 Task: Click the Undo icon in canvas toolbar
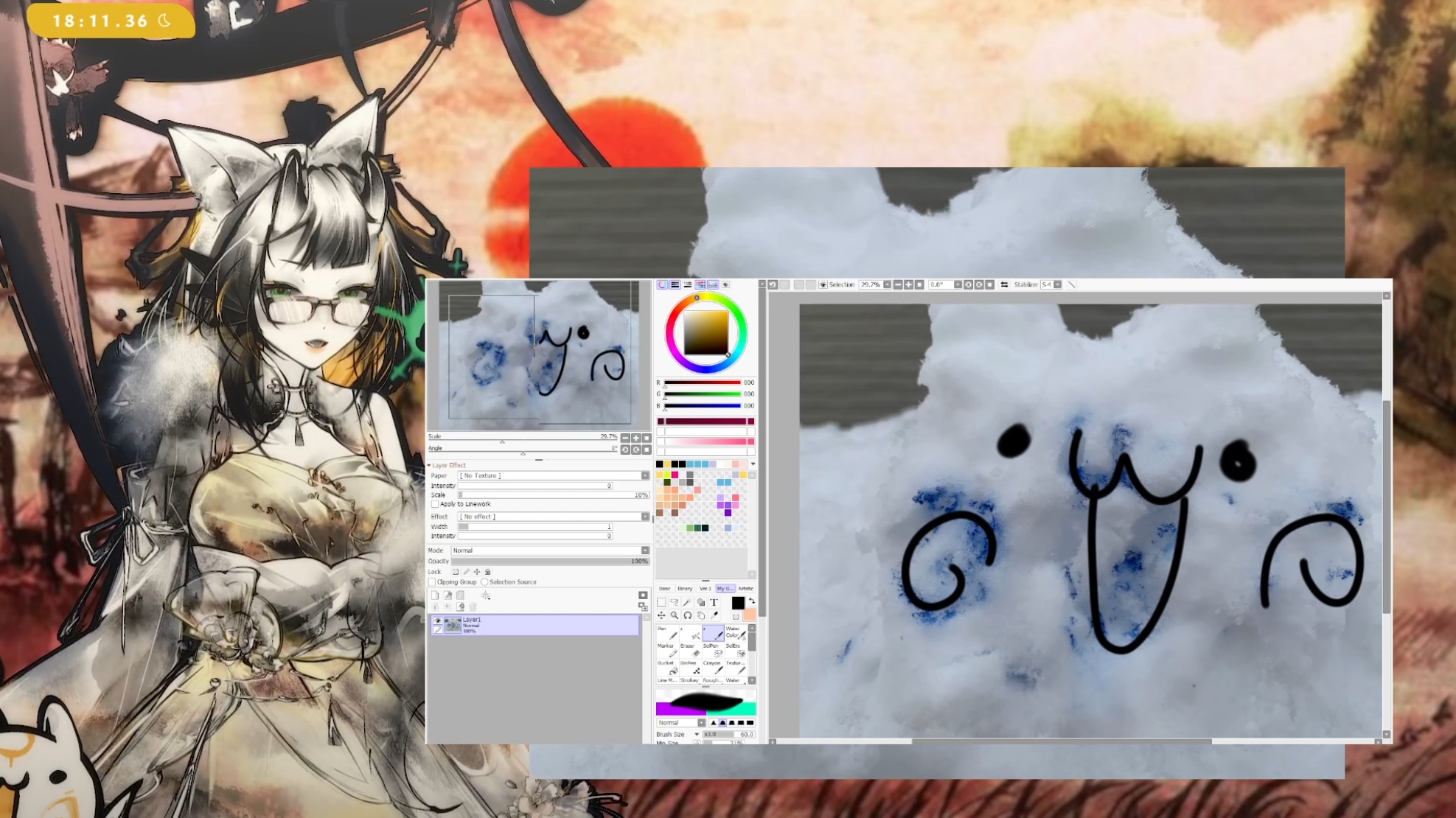pos(773,284)
